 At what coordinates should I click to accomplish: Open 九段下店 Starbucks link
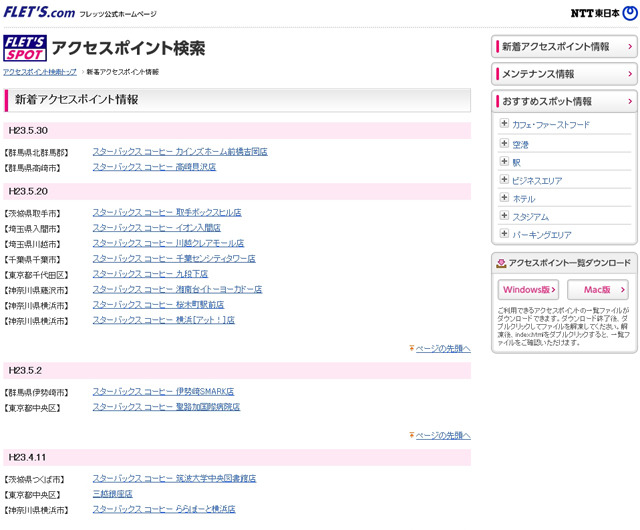pos(150,274)
